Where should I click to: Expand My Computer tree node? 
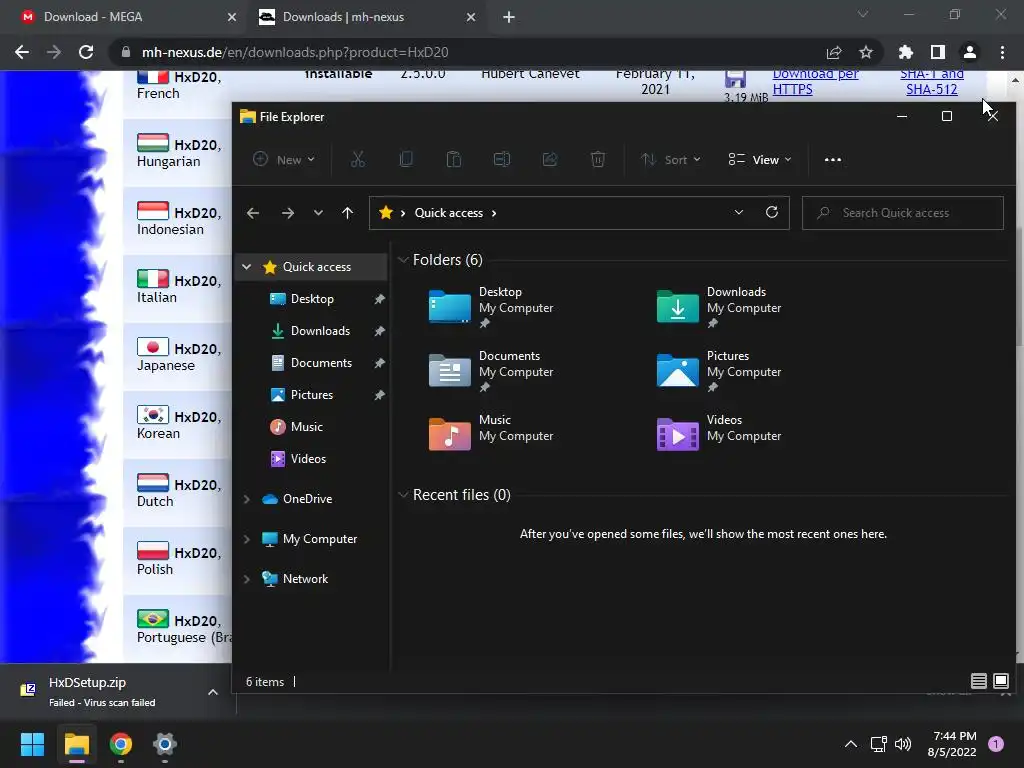[x=246, y=539]
